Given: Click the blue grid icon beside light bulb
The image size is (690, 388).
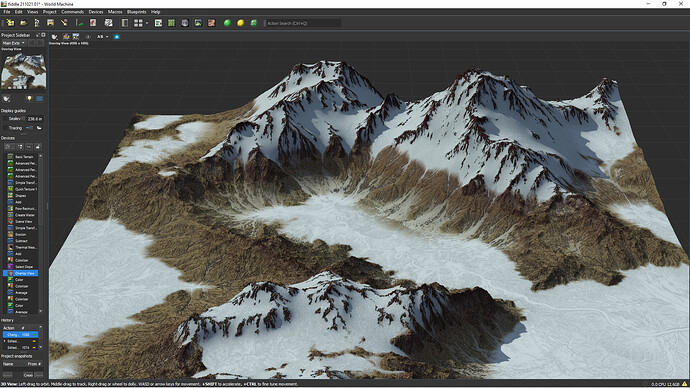Looking at the screenshot, I should point(39,99).
